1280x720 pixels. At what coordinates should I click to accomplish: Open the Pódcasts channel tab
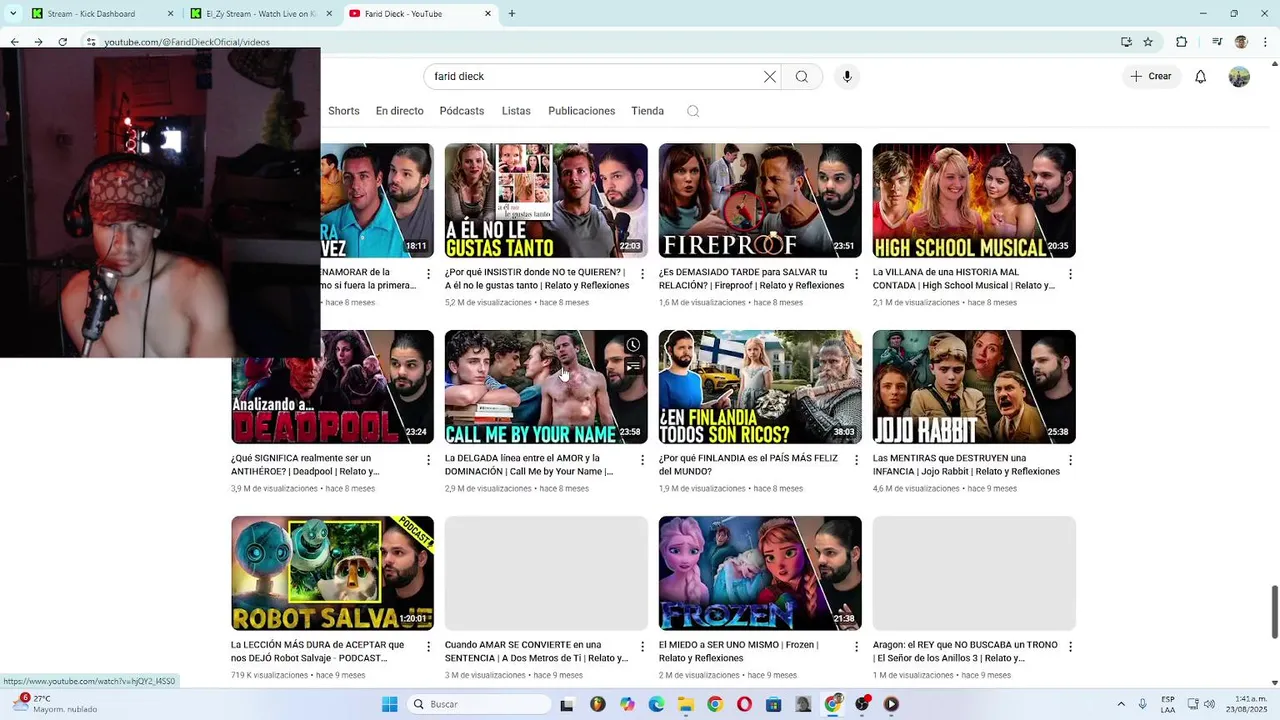(x=462, y=111)
